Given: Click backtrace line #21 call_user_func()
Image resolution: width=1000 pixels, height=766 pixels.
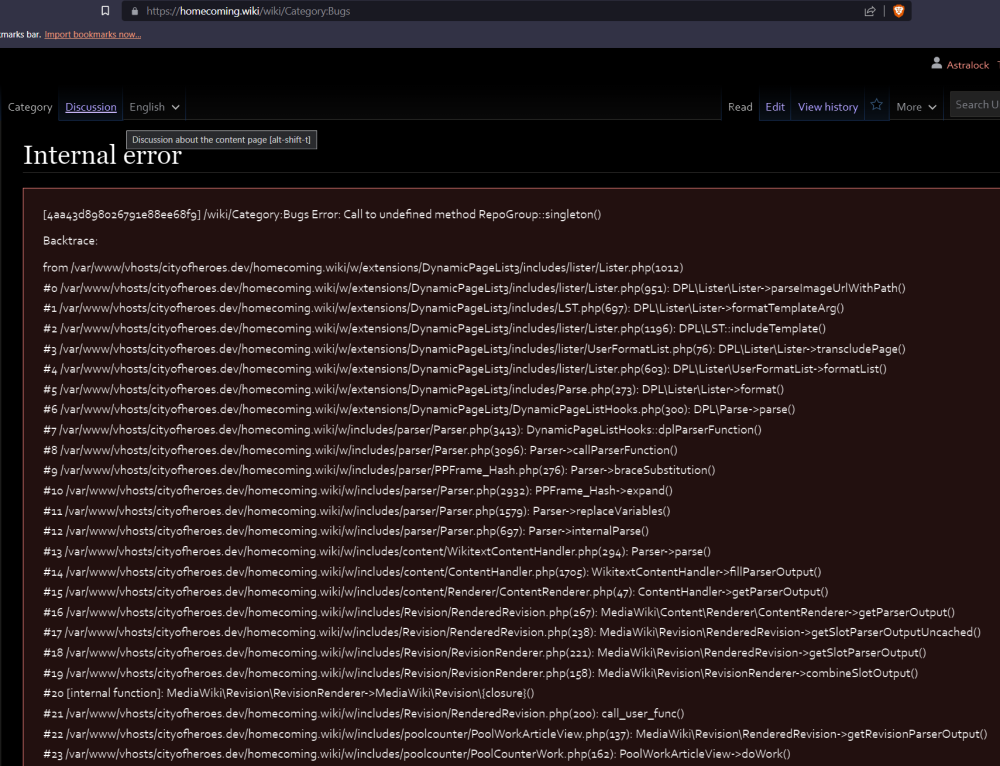Looking at the screenshot, I should [x=364, y=714].
